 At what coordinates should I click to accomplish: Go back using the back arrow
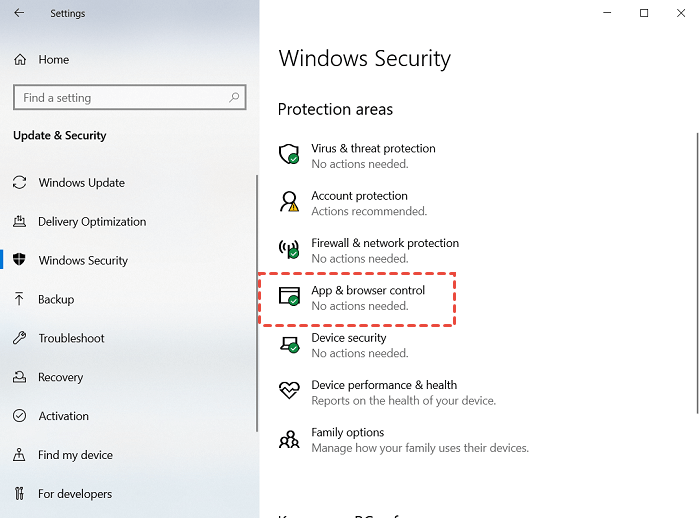pyautogui.click(x=20, y=14)
